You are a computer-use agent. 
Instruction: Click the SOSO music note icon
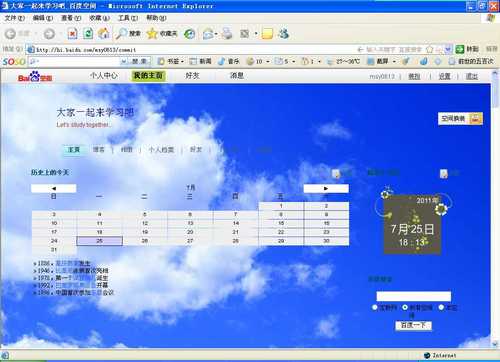tap(221, 61)
